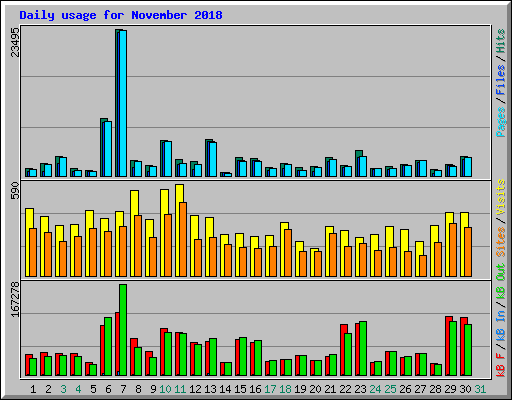Select weekend day 3 label on the x-axis
512x400 pixels.
(63, 389)
